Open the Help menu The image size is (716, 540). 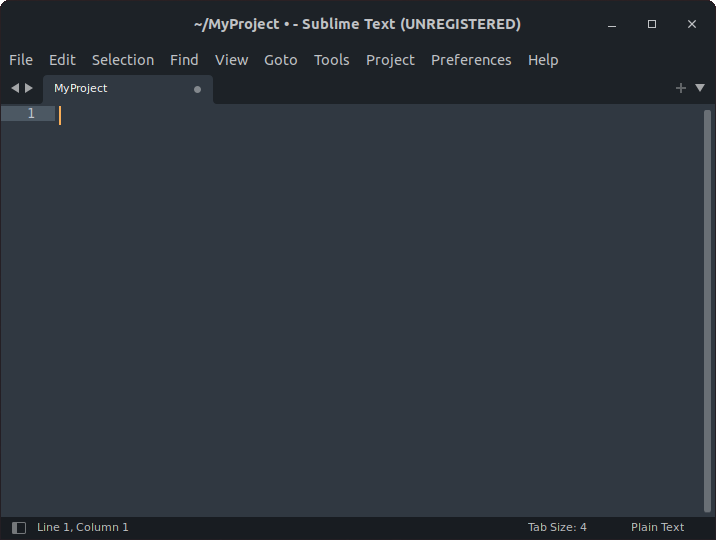coord(543,60)
